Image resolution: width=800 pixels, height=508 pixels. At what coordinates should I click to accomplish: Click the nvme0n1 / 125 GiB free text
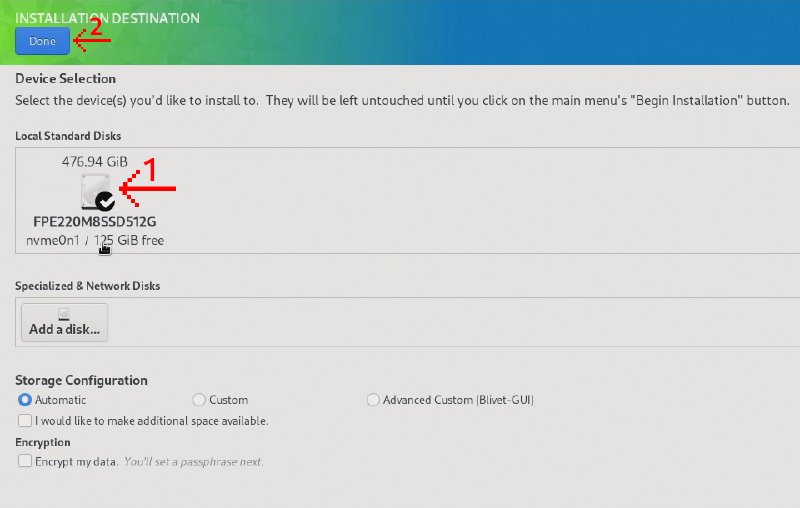pyautogui.click(x=95, y=241)
